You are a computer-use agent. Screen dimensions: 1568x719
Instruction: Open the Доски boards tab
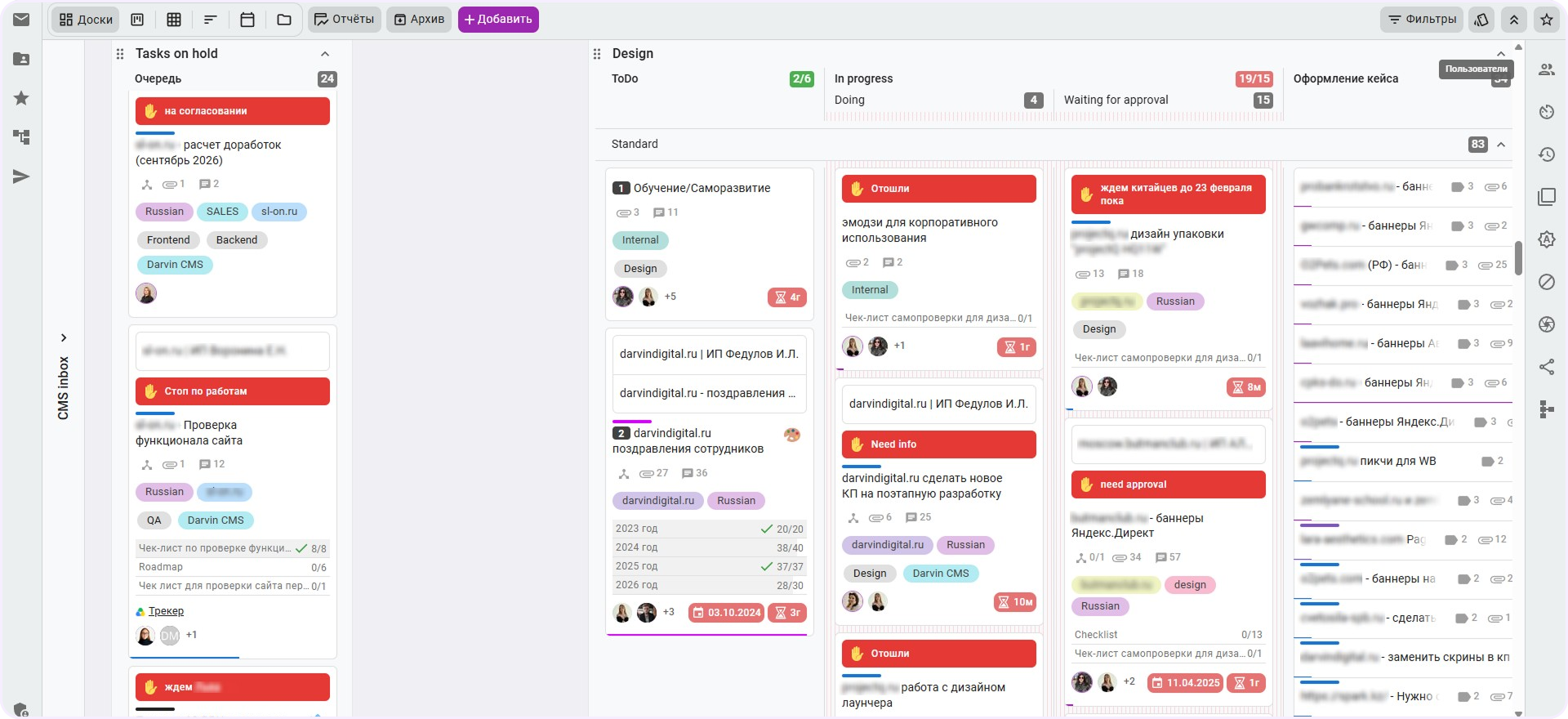86,20
